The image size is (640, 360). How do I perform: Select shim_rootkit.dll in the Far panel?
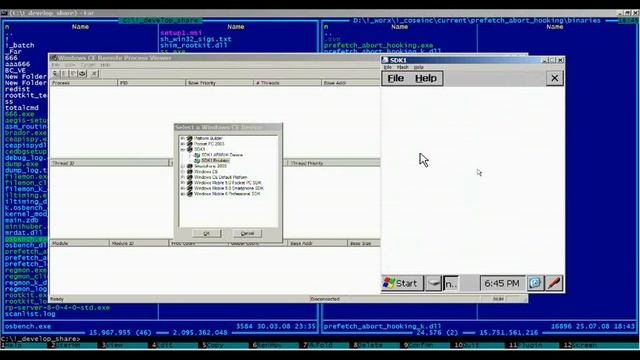click(x=193, y=45)
